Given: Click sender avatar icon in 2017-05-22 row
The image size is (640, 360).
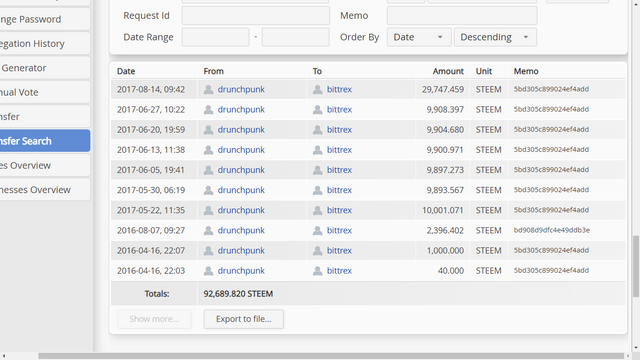Looking at the screenshot, I should click(x=208, y=210).
